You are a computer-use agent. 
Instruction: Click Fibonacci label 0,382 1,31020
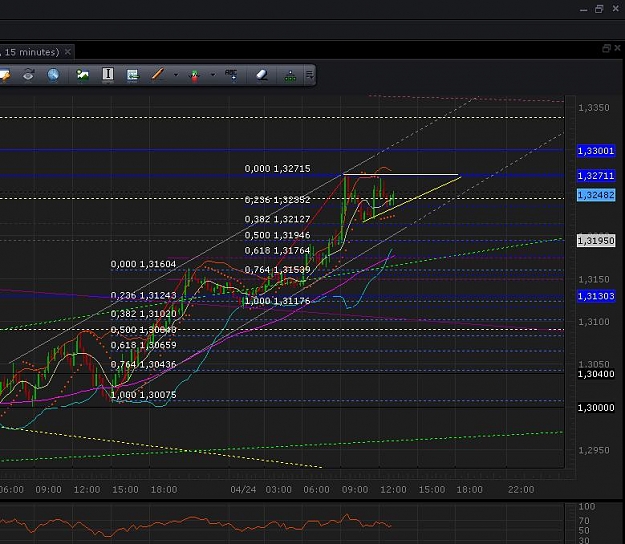coord(143,314)
